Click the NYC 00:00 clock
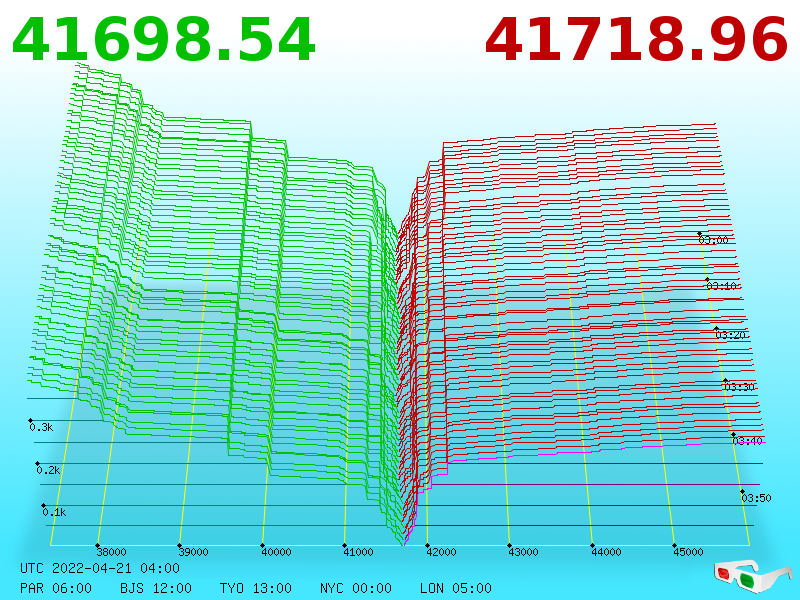This screenshot has height=600, width=800. pyautogui.click(x=356, y=588)
